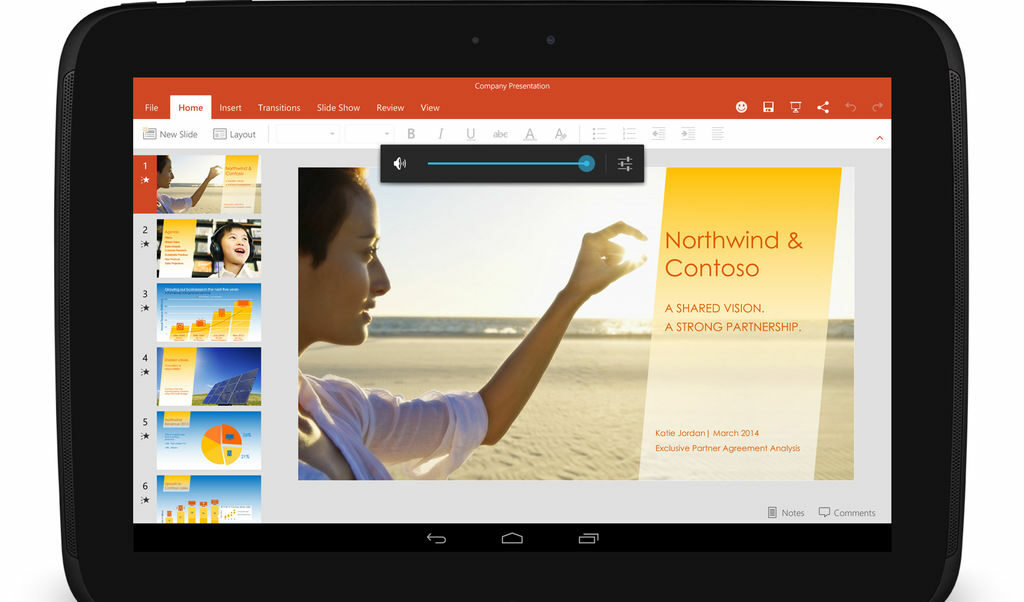The width and height of the screenshot is (1024, 602).
Task: Open the sound settings sliders icon
Action: [625, 164]
